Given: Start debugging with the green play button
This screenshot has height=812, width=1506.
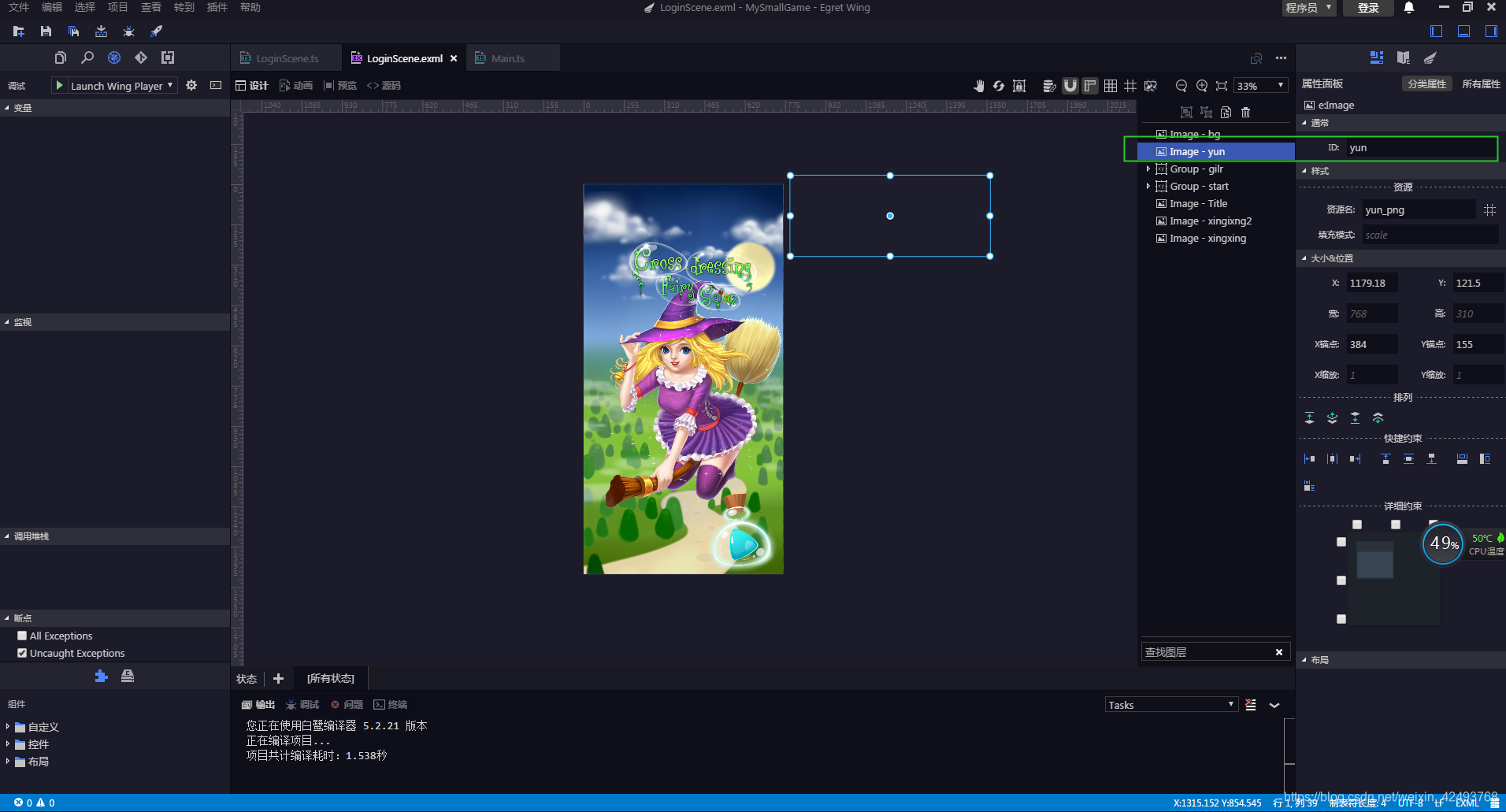Looking at the screenshot, I should click(59, 85).
